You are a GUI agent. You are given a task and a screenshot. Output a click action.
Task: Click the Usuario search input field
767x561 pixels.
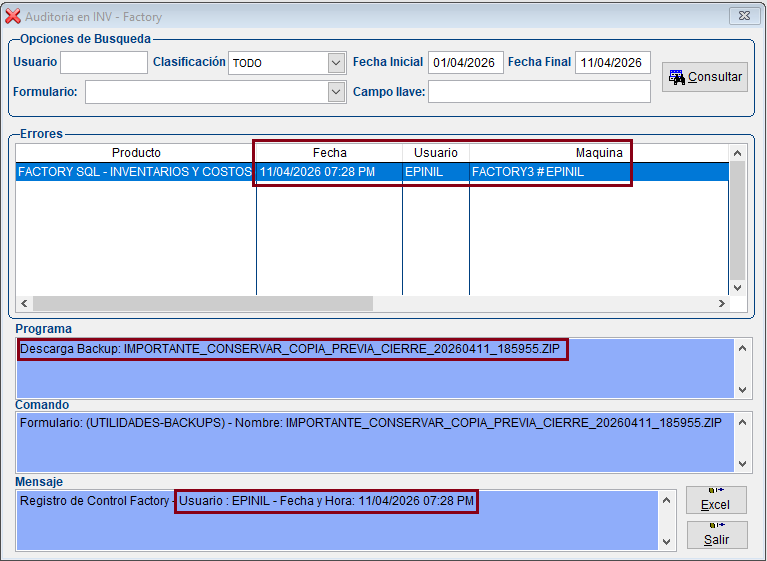[x=103, y=63]
